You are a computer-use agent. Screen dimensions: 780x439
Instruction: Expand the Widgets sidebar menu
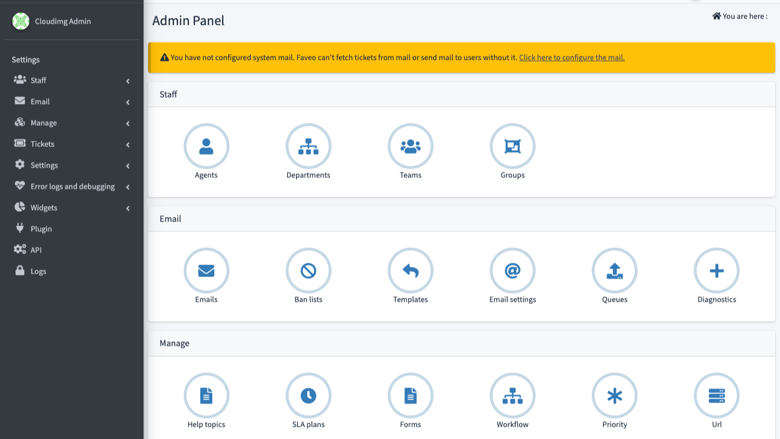(72, 207)
